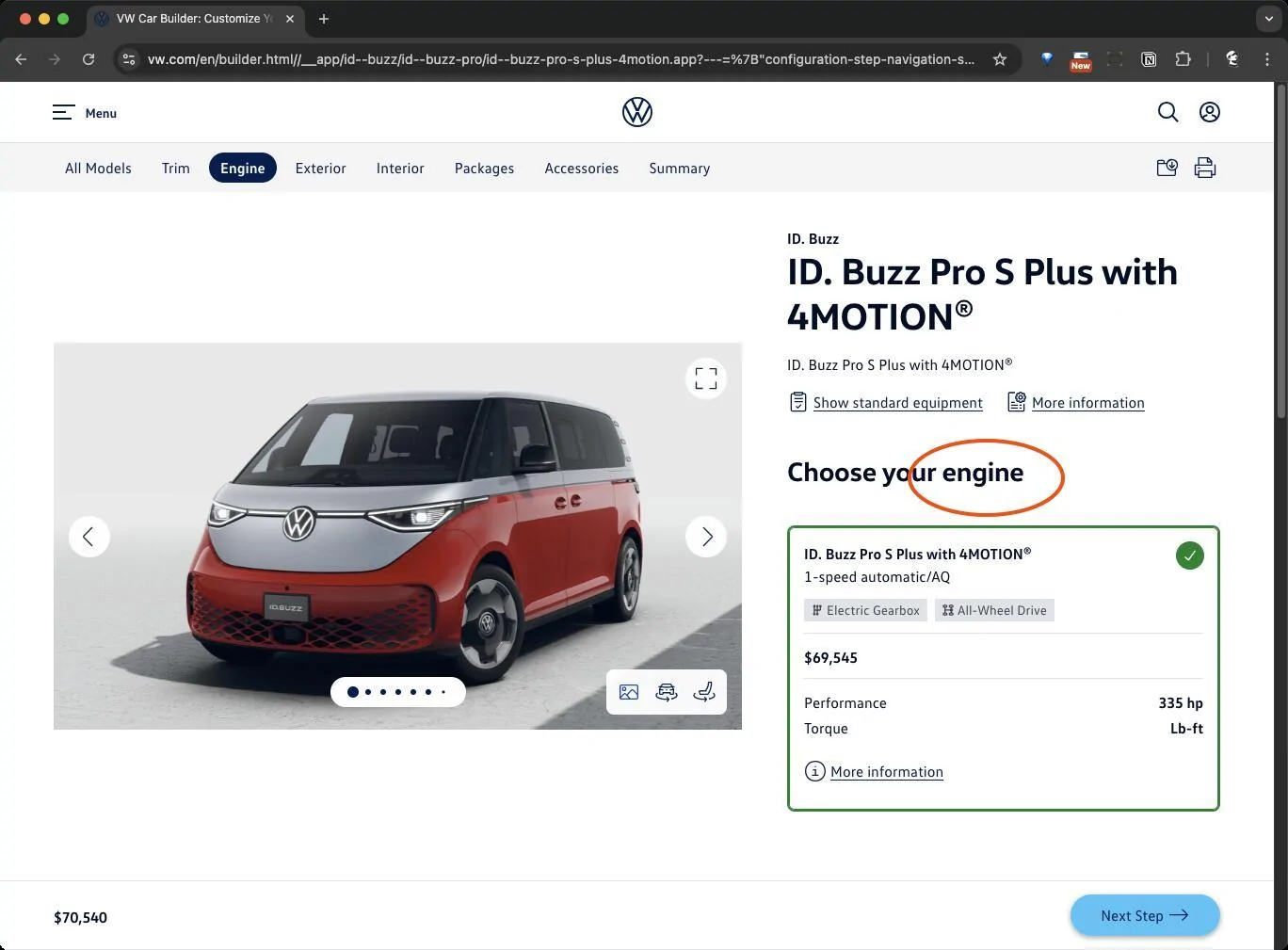Switch to 360 exterior view icon
Viewport: 1288px width, 950px height.
[x=667, y=692]
